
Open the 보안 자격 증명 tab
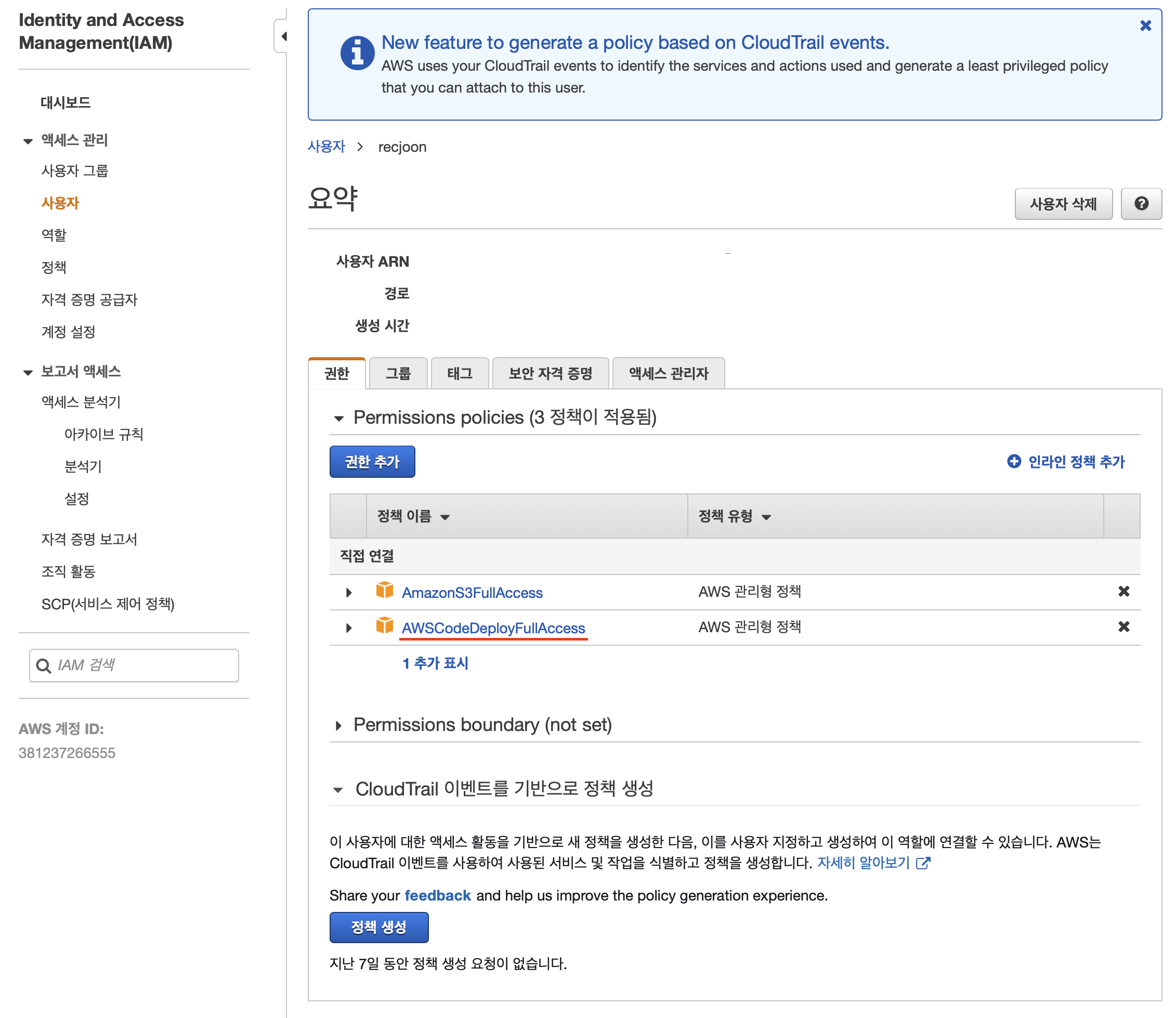tap(551, 373)
